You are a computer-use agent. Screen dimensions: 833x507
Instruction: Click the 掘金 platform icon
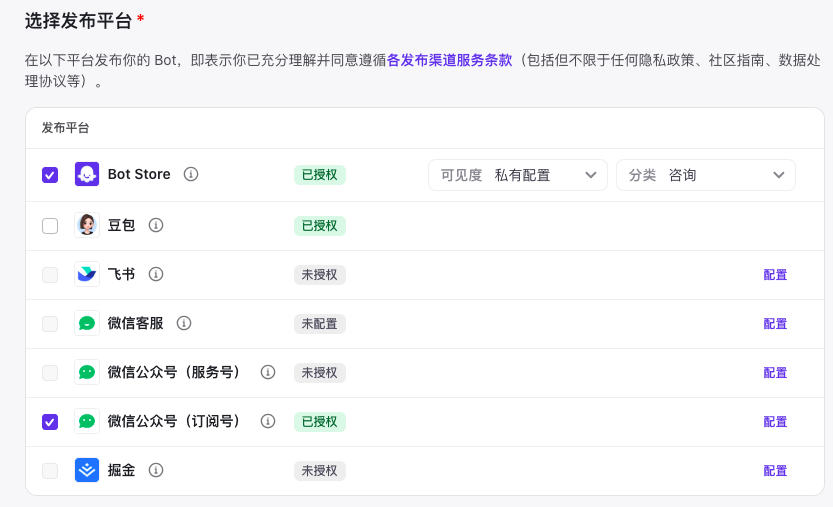click(87, 470)
